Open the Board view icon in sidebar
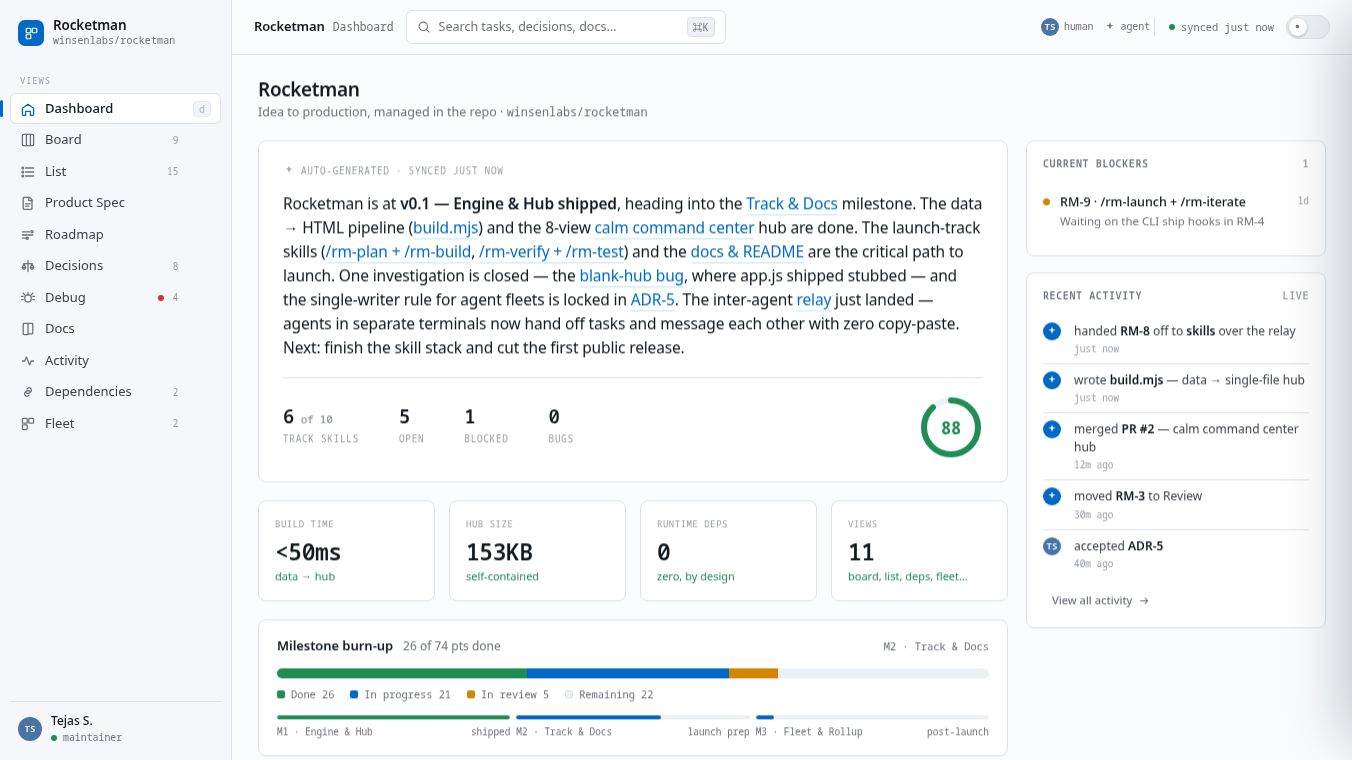 coord(28,140)
